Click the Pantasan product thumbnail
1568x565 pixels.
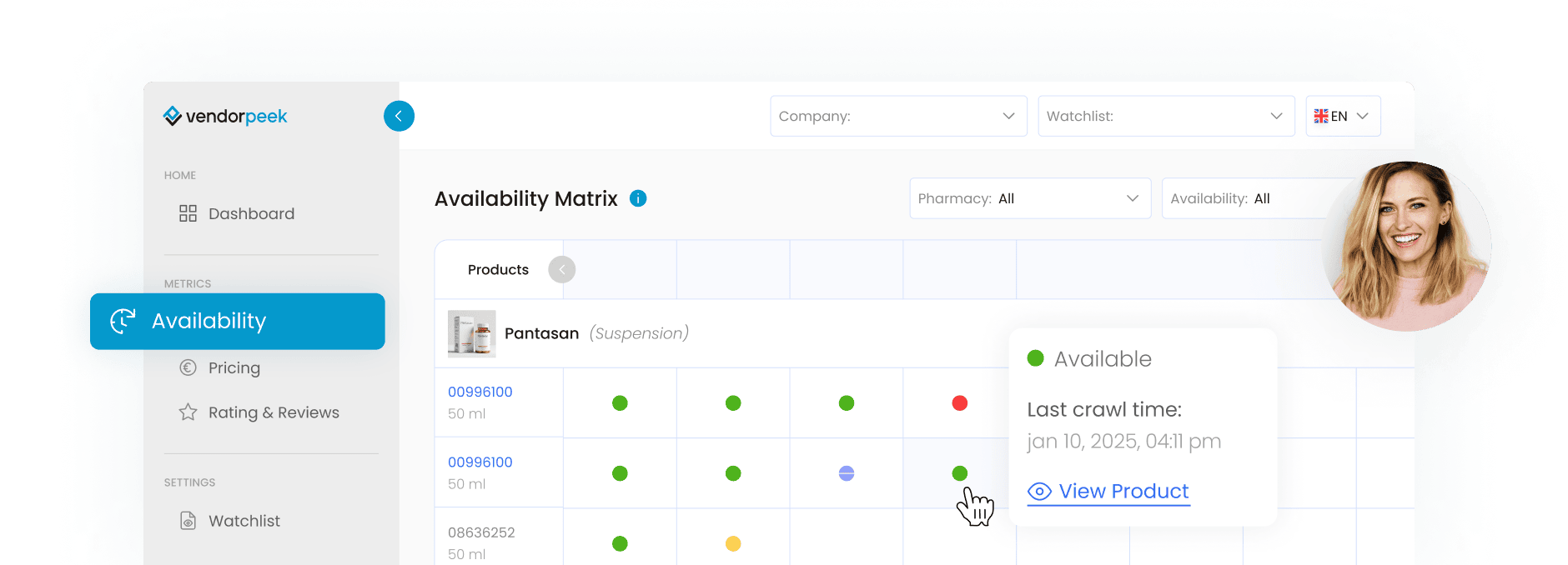(x=471, y=333)
